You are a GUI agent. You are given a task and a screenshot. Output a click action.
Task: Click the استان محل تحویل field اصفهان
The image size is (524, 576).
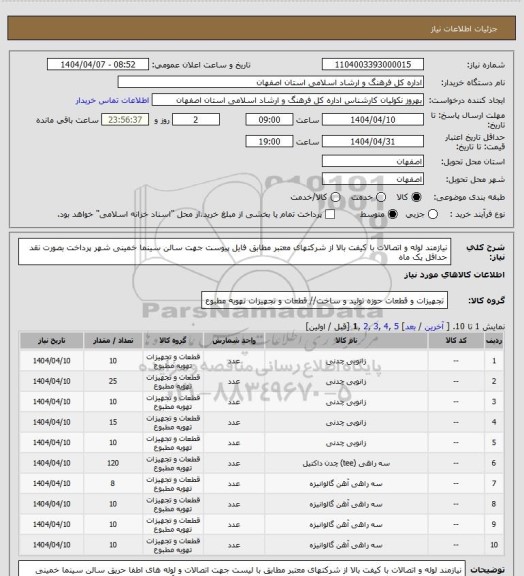373,161
